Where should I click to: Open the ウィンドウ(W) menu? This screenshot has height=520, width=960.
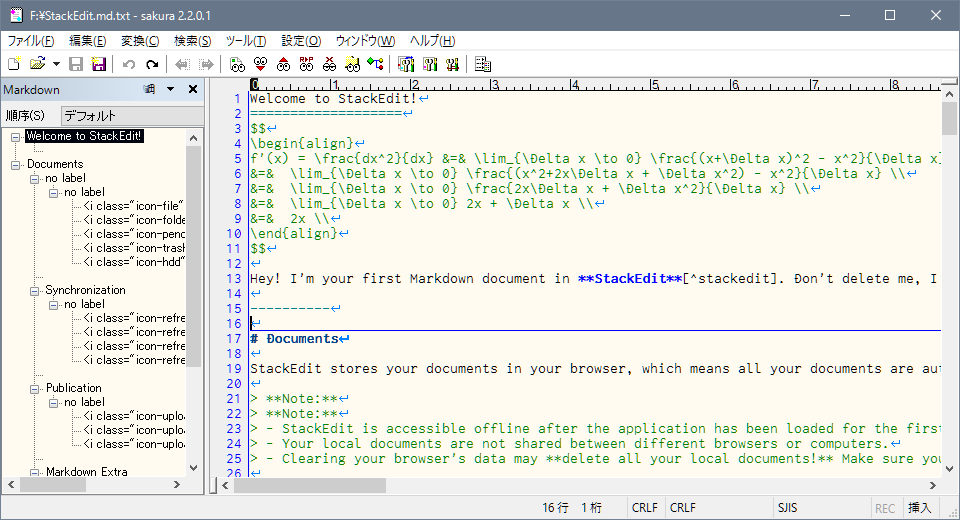365,41
